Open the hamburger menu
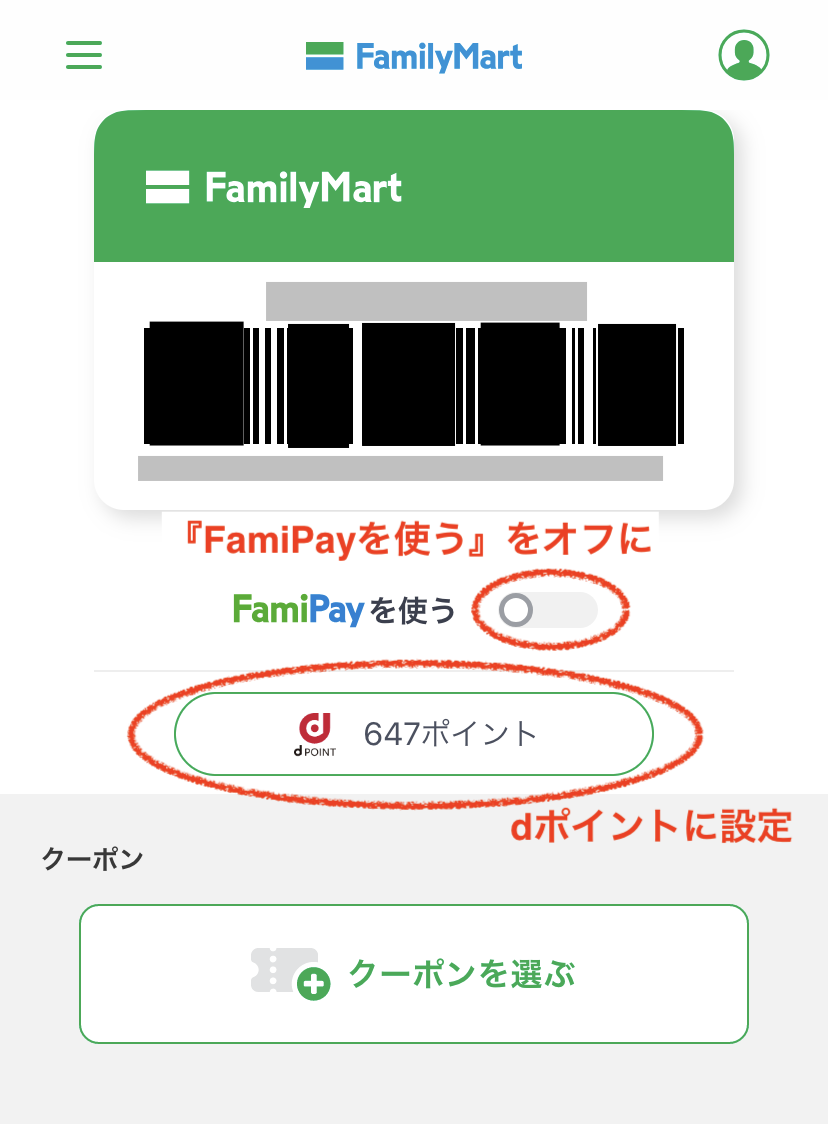This screenshot has height=1124, width=828. 84,55
